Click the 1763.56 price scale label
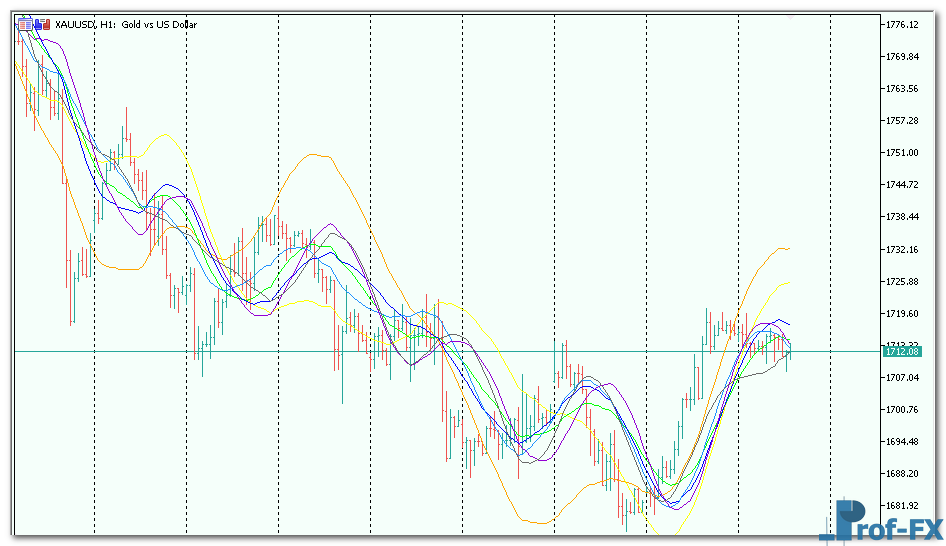The image size is (946, 546). 901,89
